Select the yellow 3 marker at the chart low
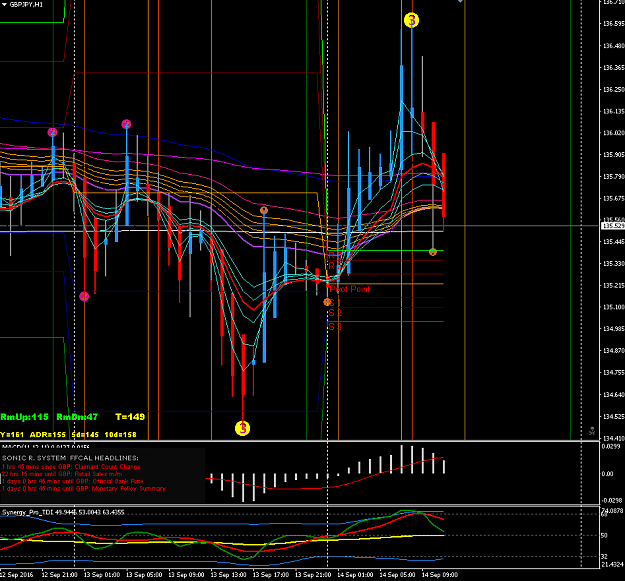Screen dimensions: 625x581 click(x=242, y=428)
